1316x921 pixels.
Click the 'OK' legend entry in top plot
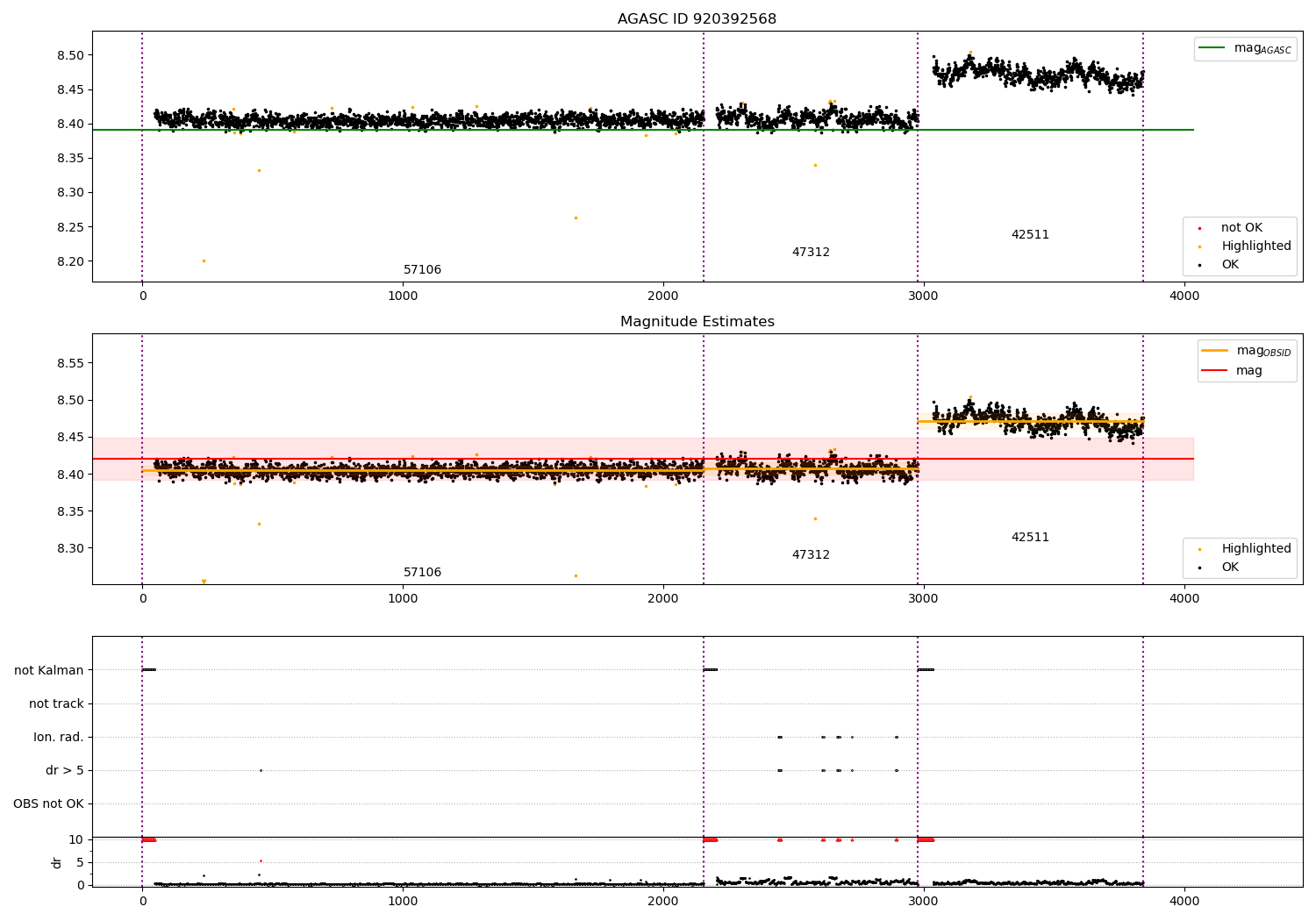[1218, 265]
